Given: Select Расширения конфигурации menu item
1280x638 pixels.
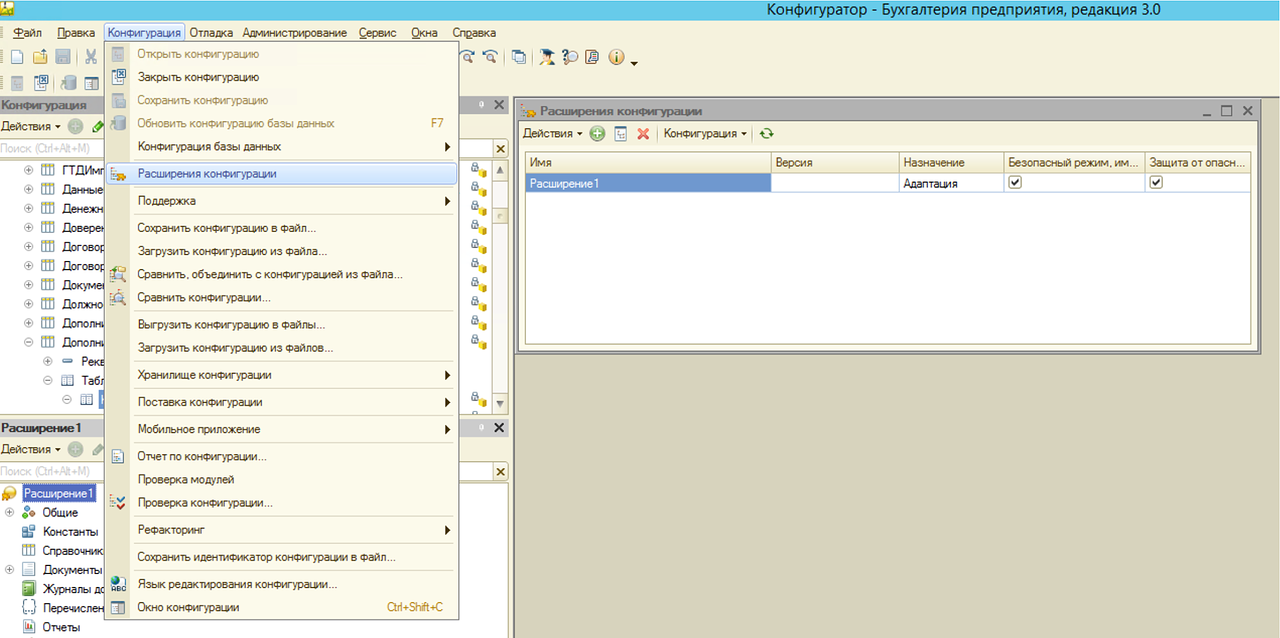Looking at the screenshot, I should click(x=207, y=174).
